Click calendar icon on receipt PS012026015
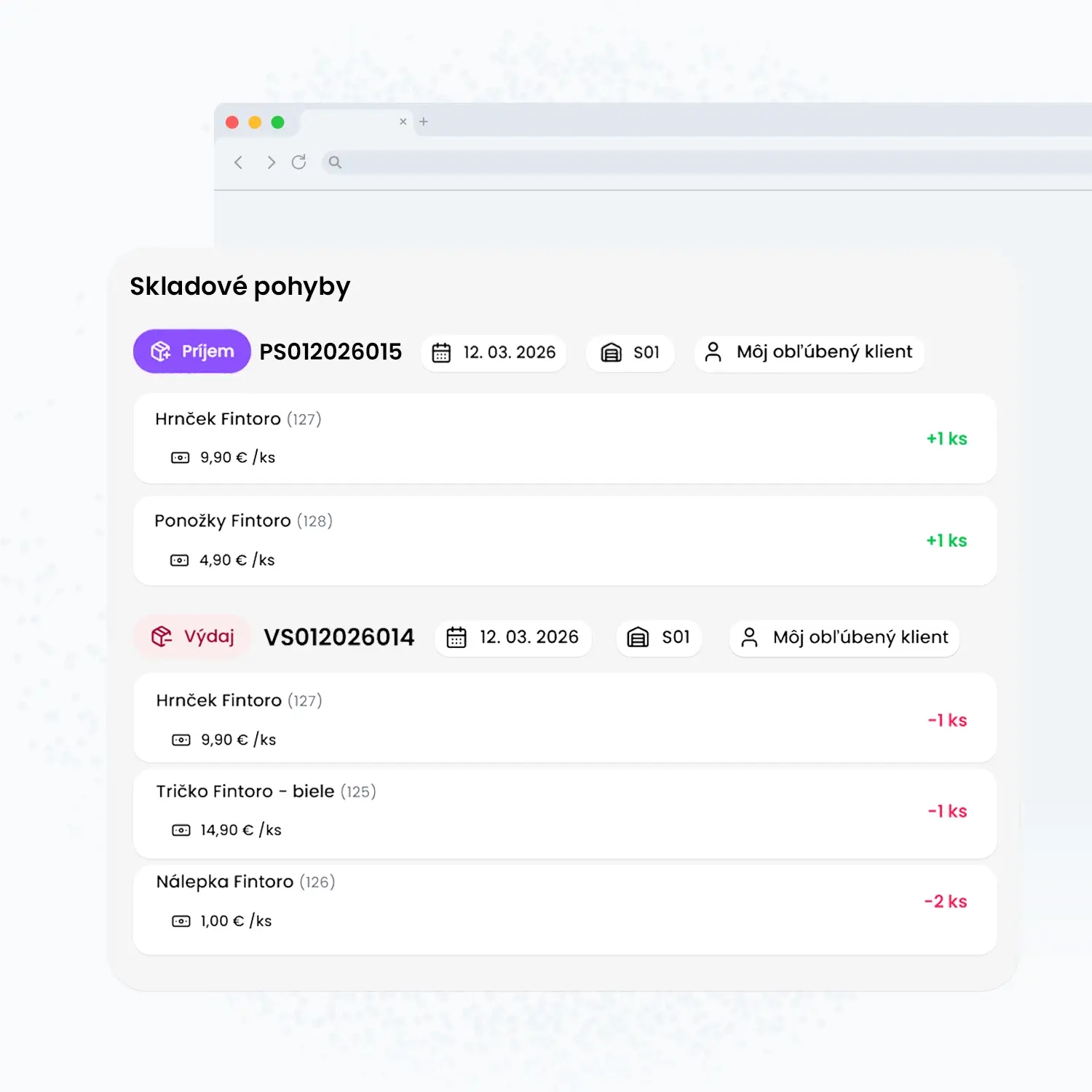The image size is (1092, 1092). pos(442,353)
